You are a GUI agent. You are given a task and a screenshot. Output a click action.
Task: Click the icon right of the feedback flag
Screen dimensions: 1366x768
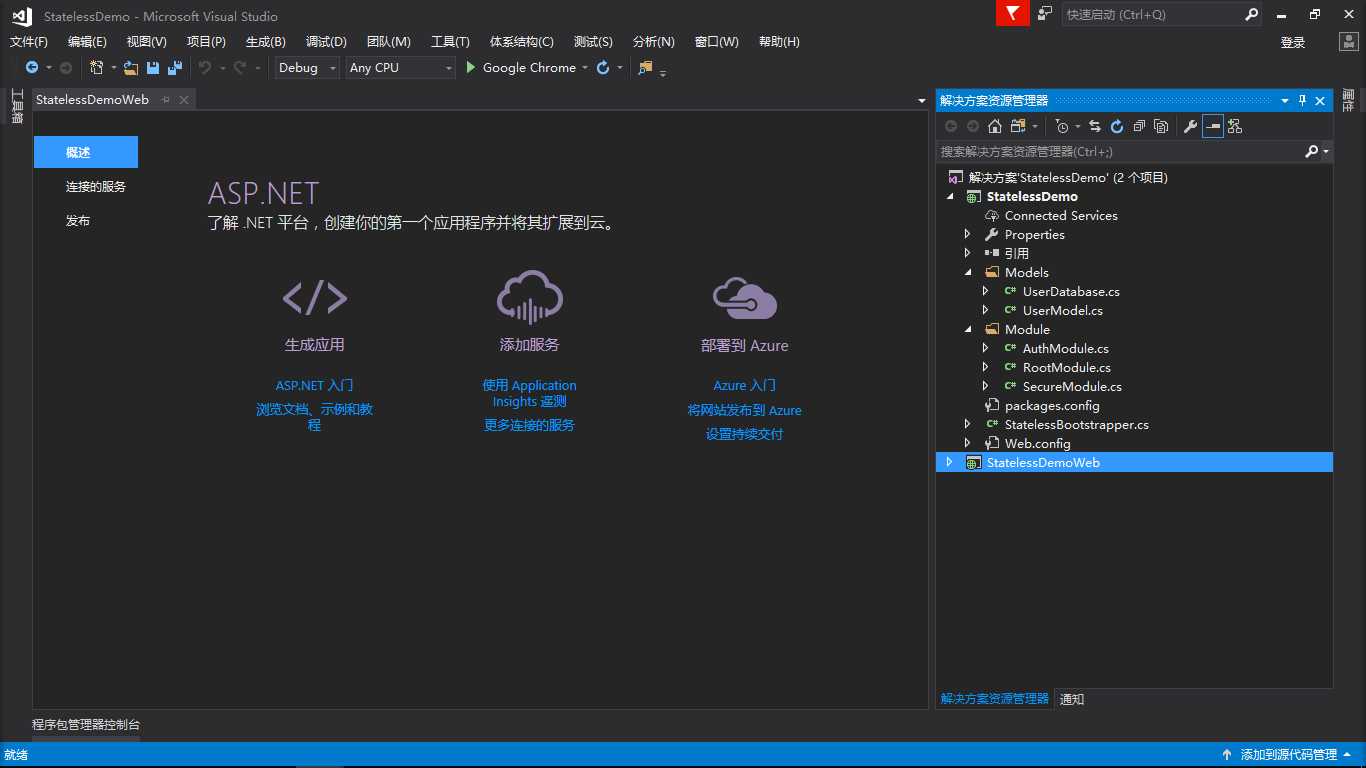[1045, 13]
